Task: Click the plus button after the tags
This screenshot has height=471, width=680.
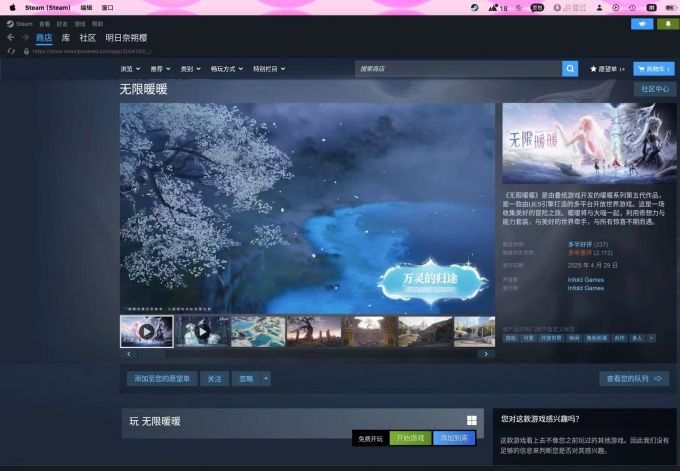Action: pyautogui.click(x=651, y=338)
